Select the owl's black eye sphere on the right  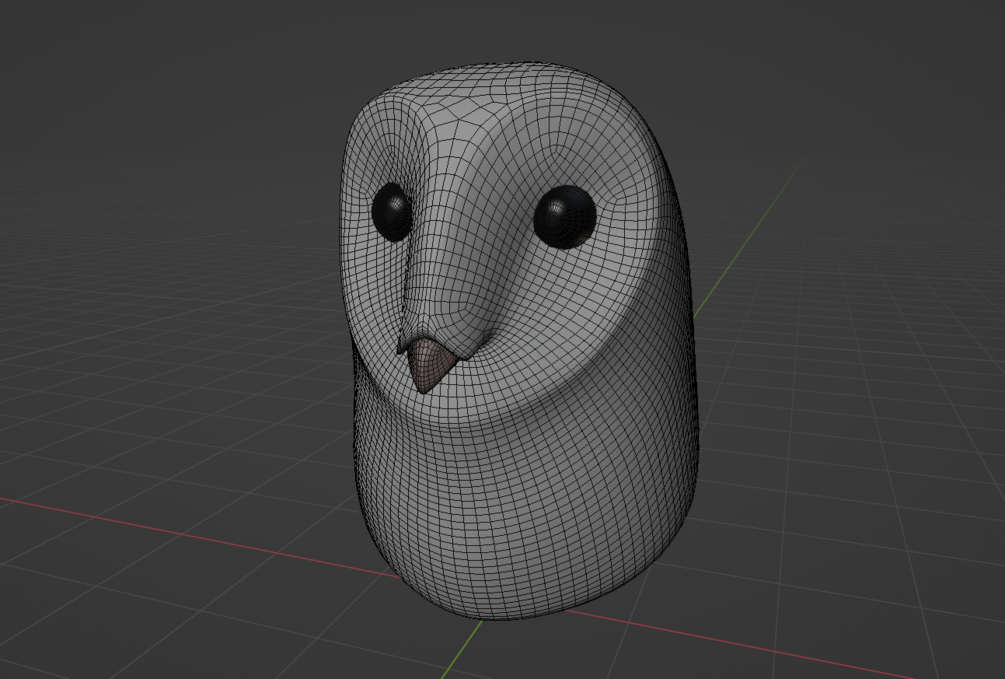[565, 217]
